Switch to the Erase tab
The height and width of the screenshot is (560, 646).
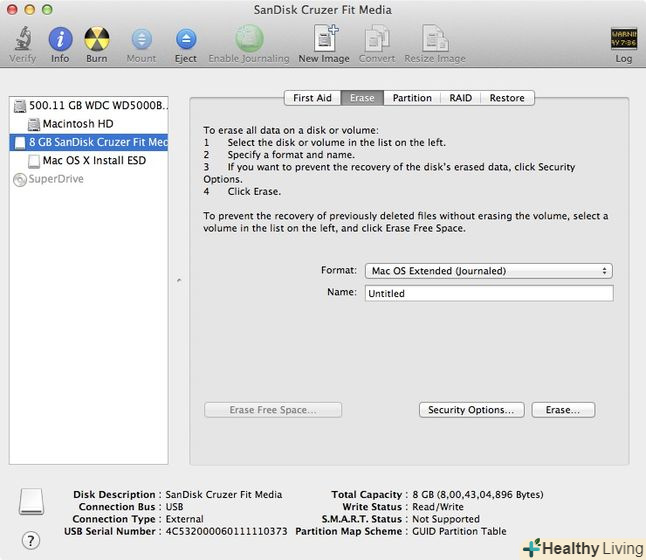coord(362,98)
